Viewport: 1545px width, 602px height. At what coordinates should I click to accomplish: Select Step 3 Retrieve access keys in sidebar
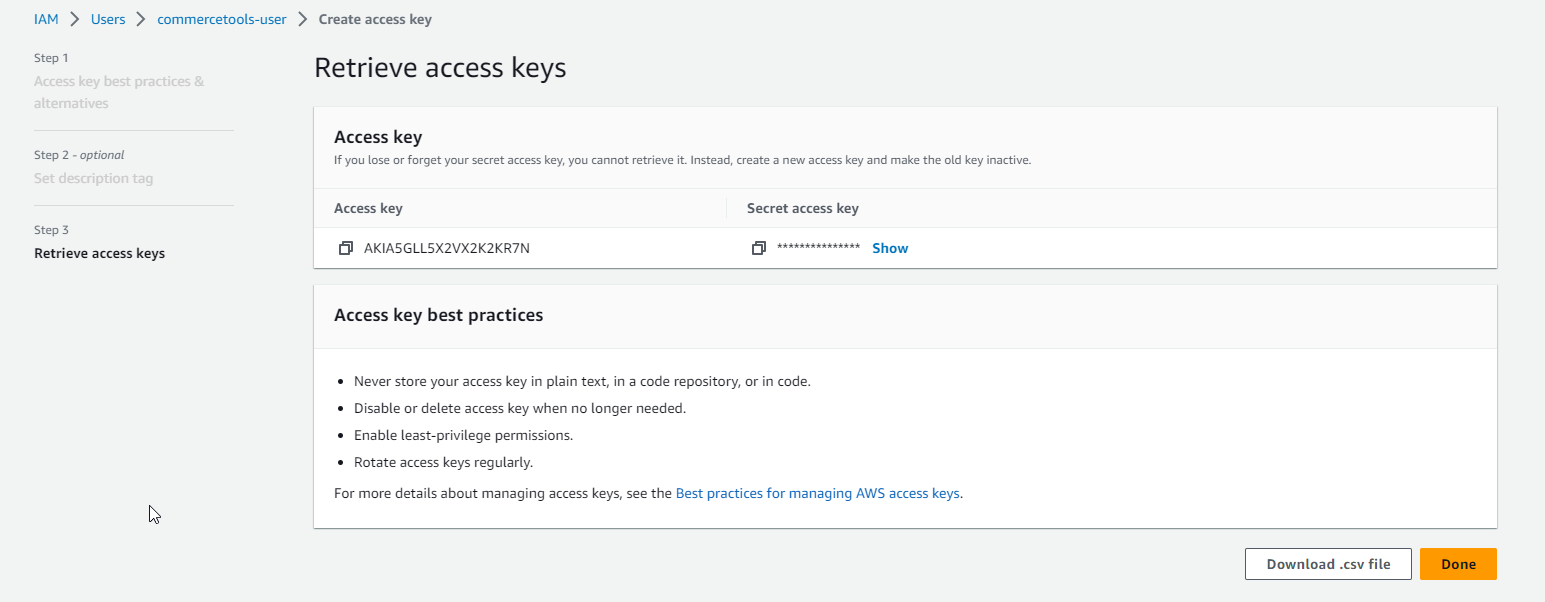[100, 253]
